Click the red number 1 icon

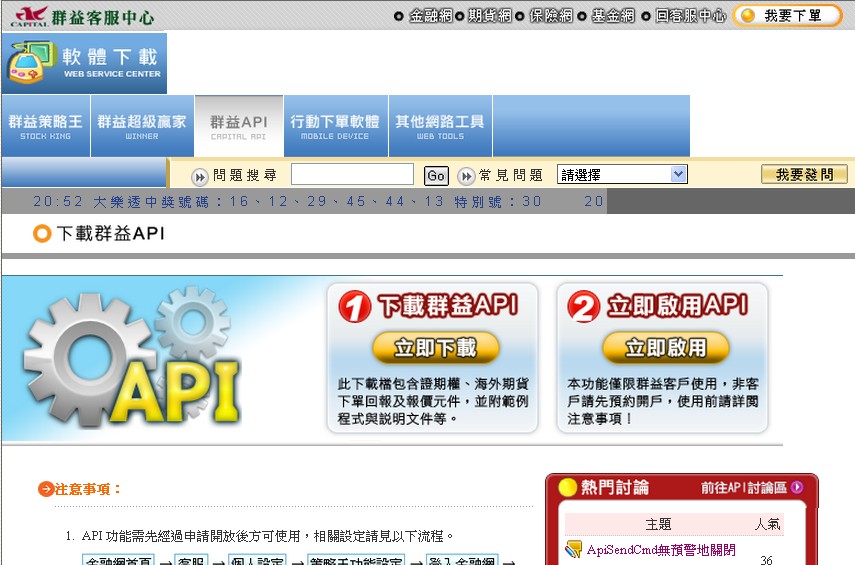coord(354,306)
